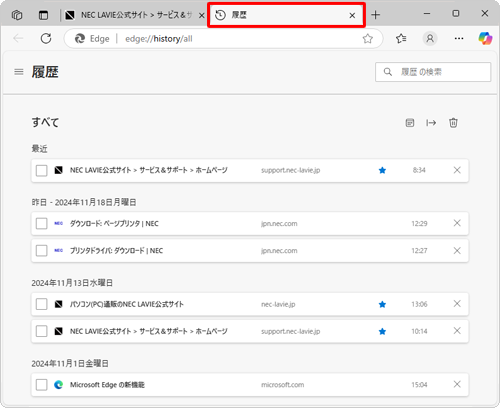Click jpn.nec.com domain in 12:29 row
The height and width of the screenshot is (408, 500).
click(279, 224)
